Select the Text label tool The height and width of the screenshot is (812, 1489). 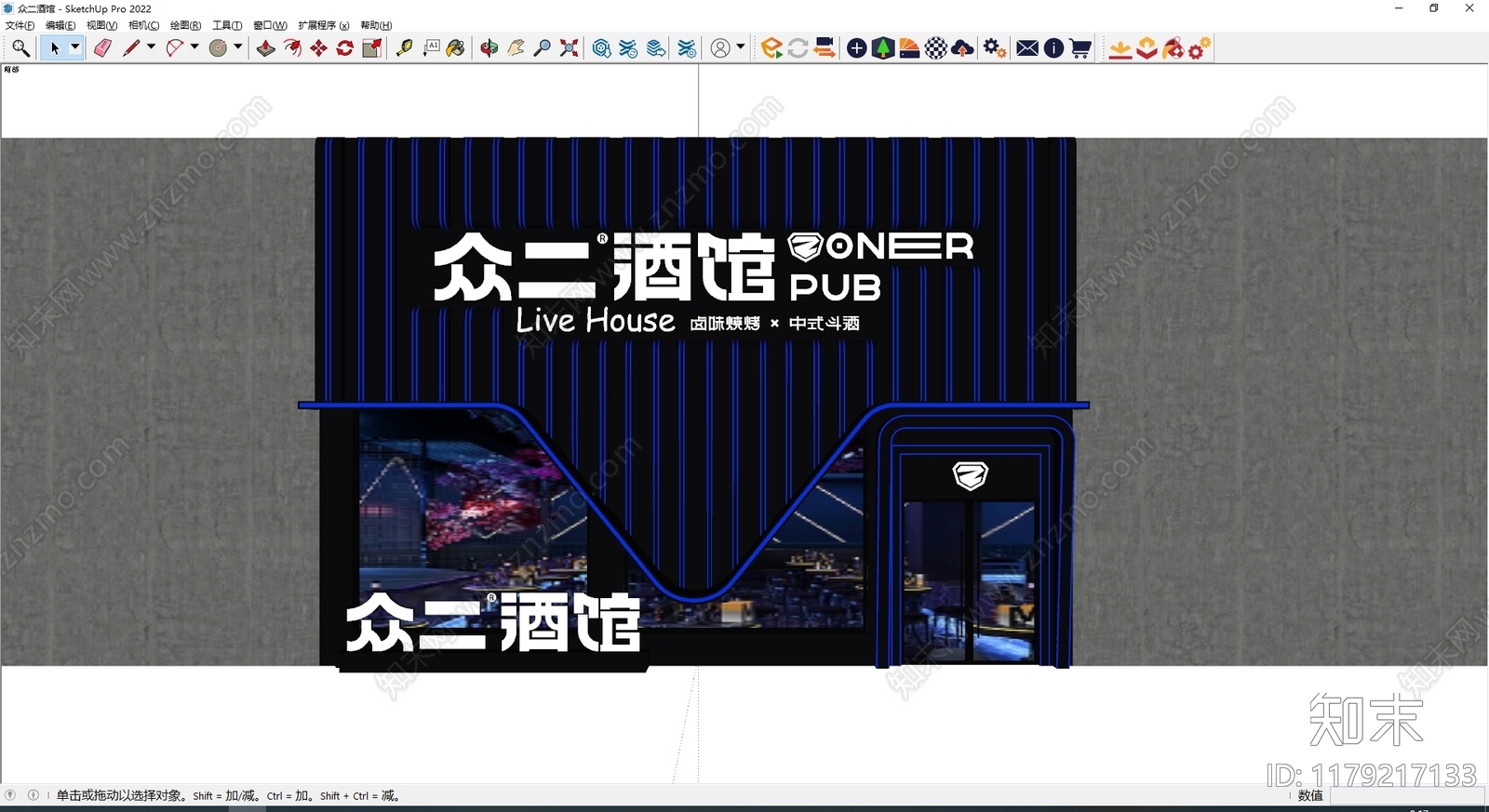click(431, 48)
